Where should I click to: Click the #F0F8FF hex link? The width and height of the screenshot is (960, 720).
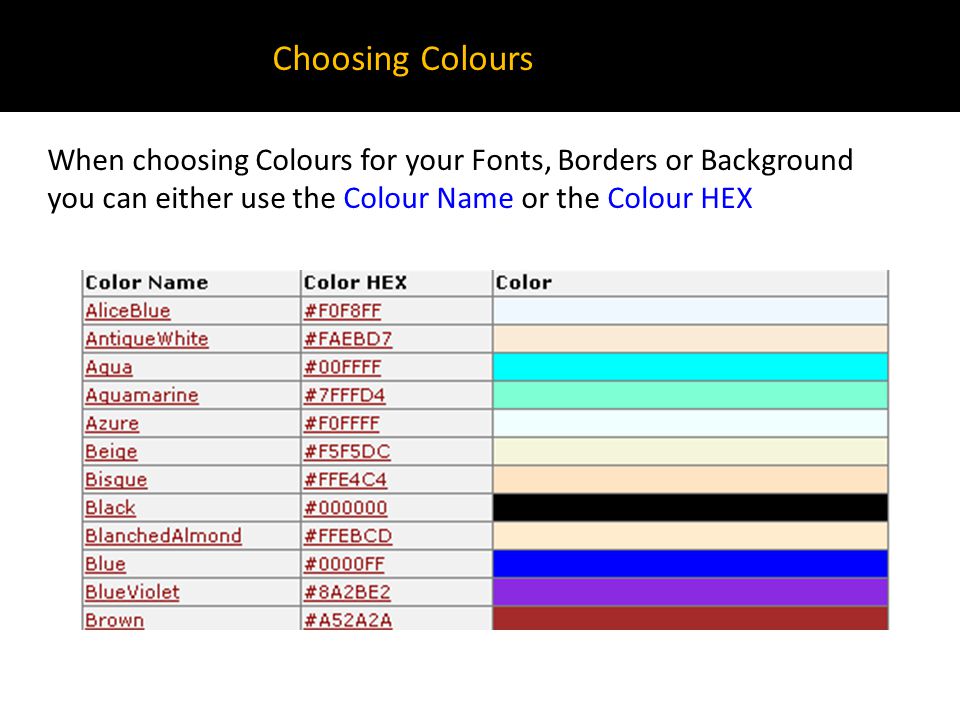342,311
